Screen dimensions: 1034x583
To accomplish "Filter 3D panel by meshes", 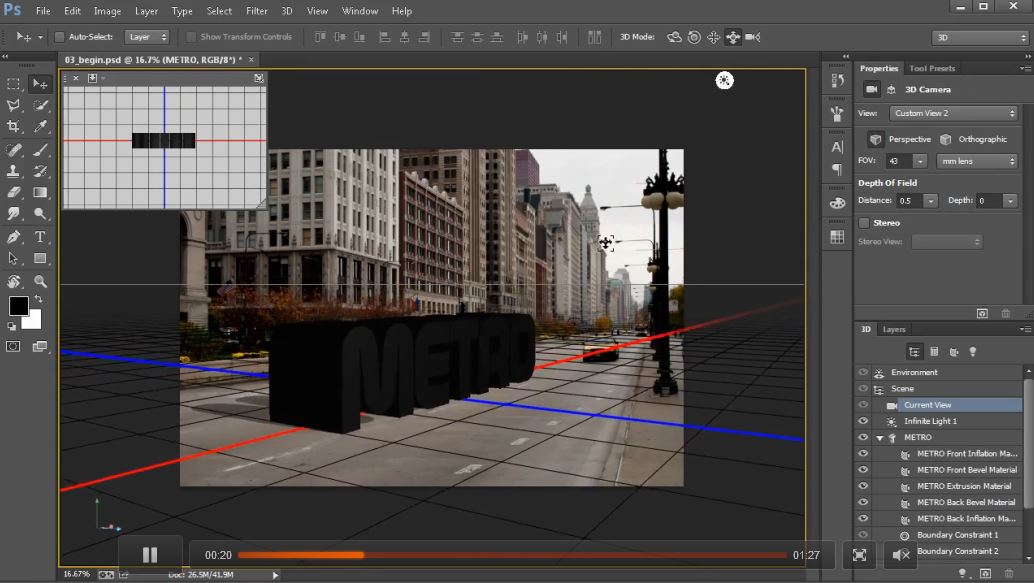I will coord(934,352).
